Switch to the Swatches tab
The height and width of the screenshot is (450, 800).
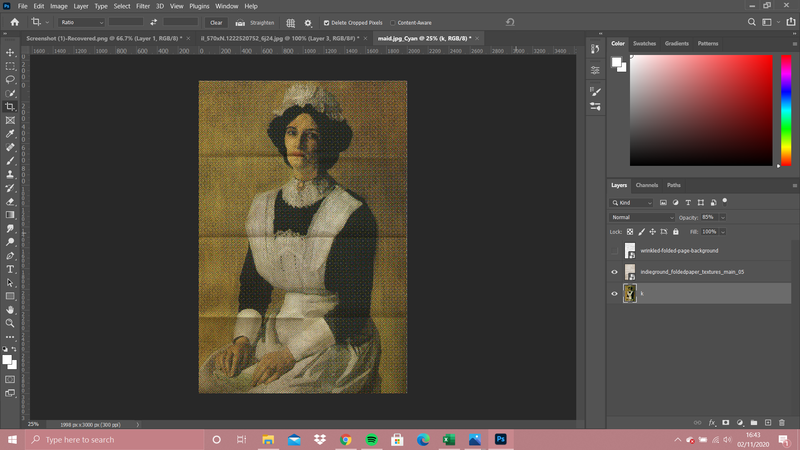[x=644, y=43]
